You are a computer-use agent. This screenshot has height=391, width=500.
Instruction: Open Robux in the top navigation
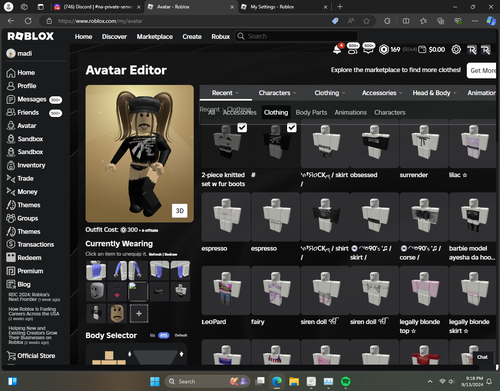[x=220, y=36]
